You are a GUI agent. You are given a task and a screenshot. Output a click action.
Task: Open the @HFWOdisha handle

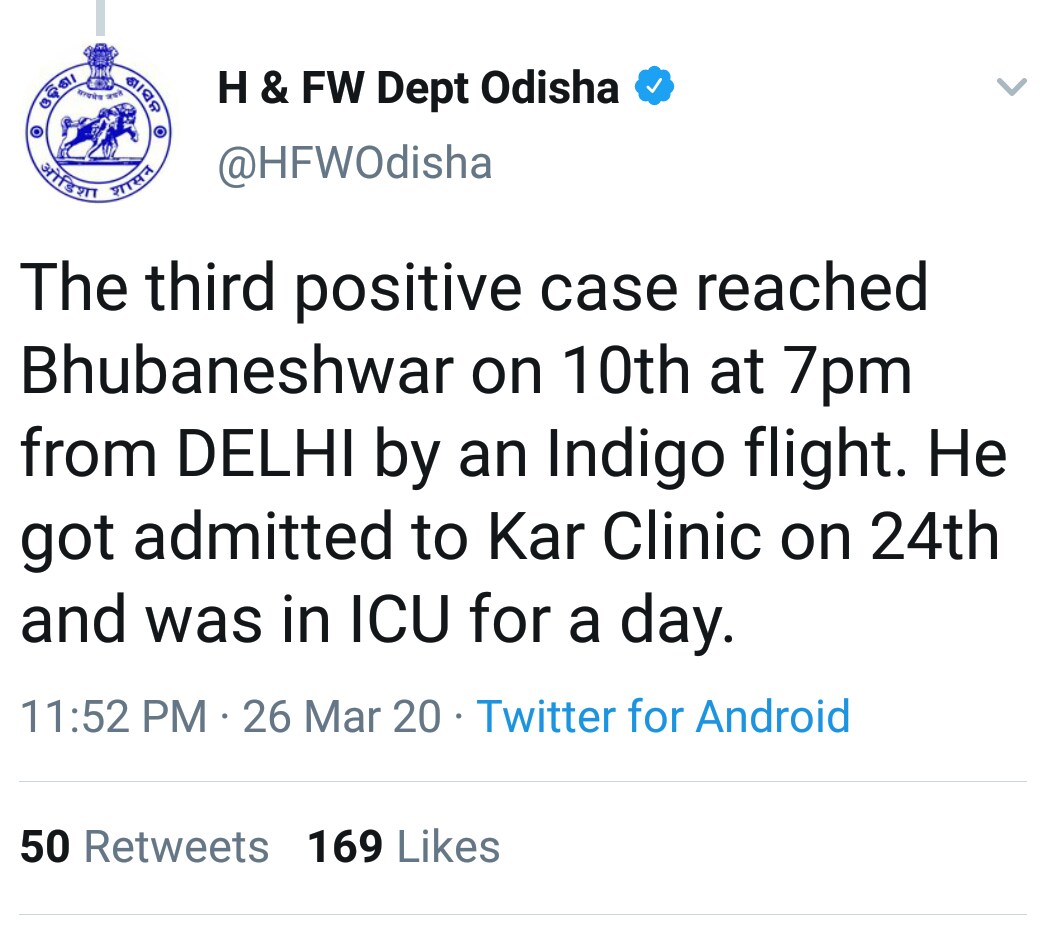coord(355,163)
